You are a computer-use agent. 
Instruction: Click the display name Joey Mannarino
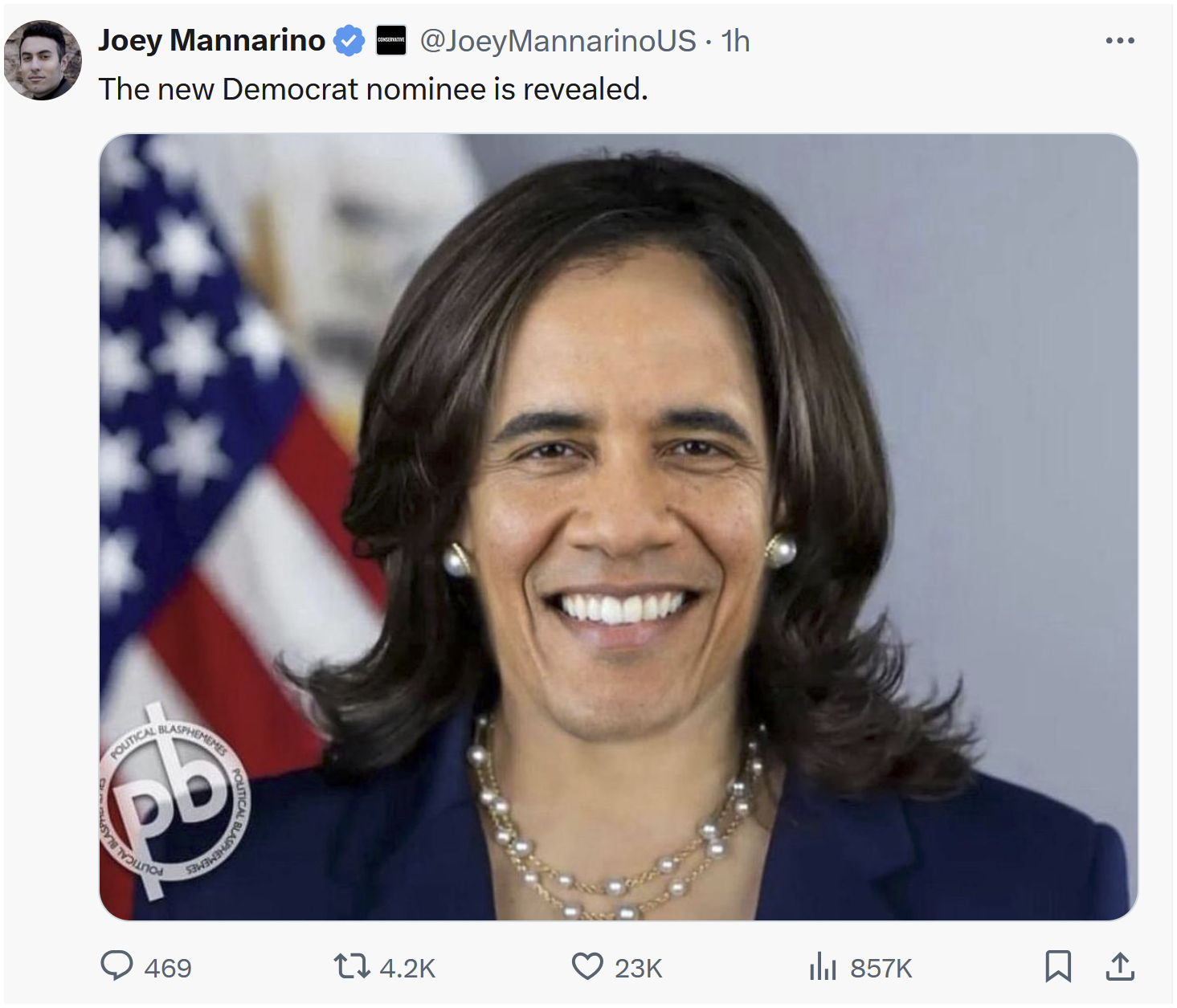pyautogui.click(x=211, y=40)
